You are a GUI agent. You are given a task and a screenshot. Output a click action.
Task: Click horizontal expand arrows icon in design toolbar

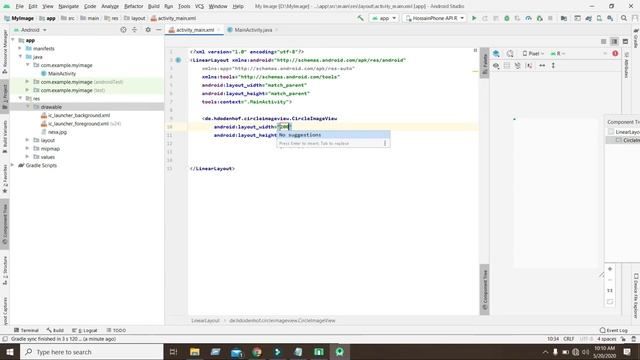pos(542,66)
